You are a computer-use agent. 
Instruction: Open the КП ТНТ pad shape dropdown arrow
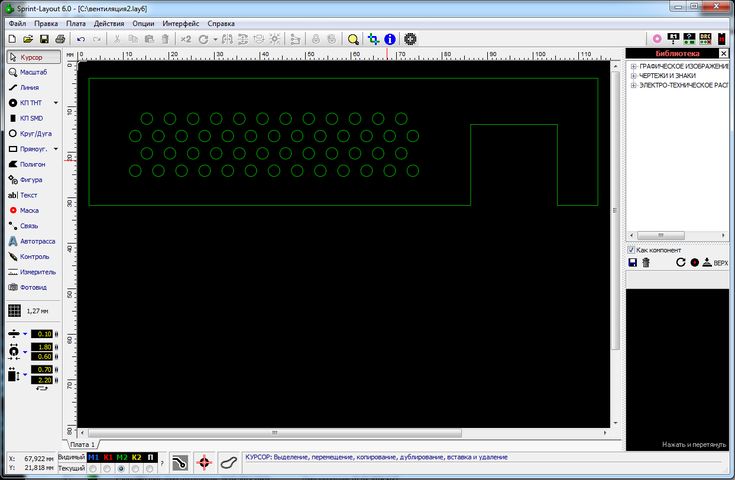[x=56, y=103]
